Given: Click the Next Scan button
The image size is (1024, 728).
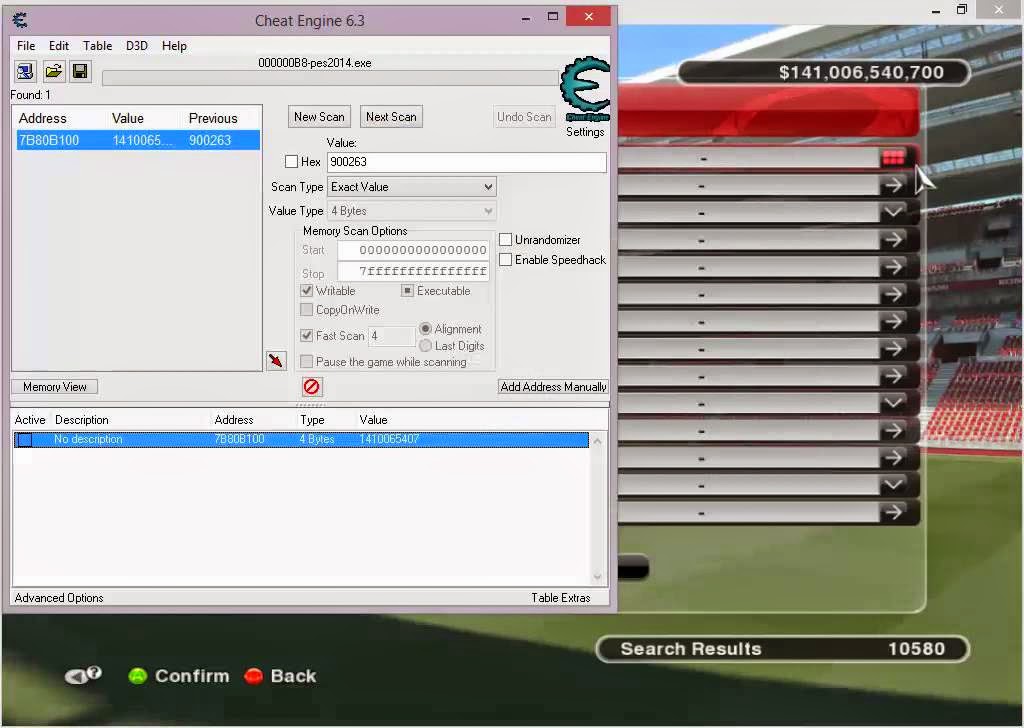Looking at the screenshot, I should [391, 117].
